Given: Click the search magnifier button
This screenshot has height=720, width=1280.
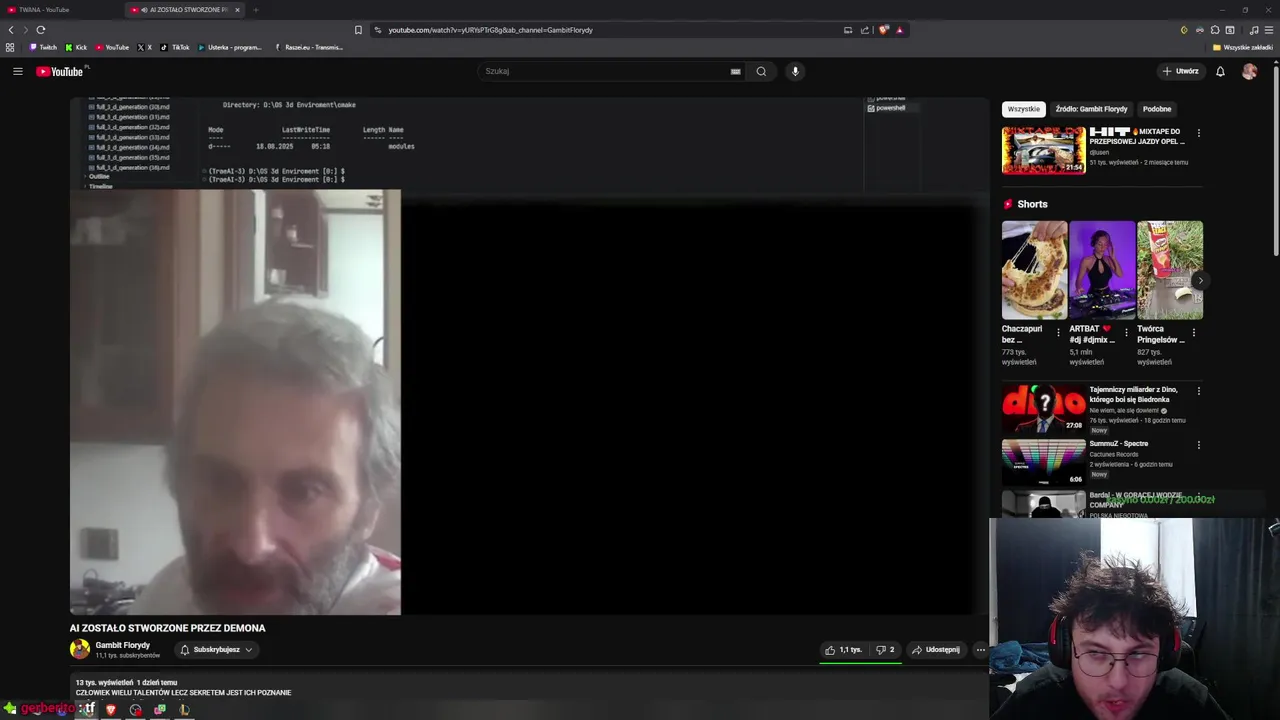Looking at the screenshot, I should (x=761, y=71).
